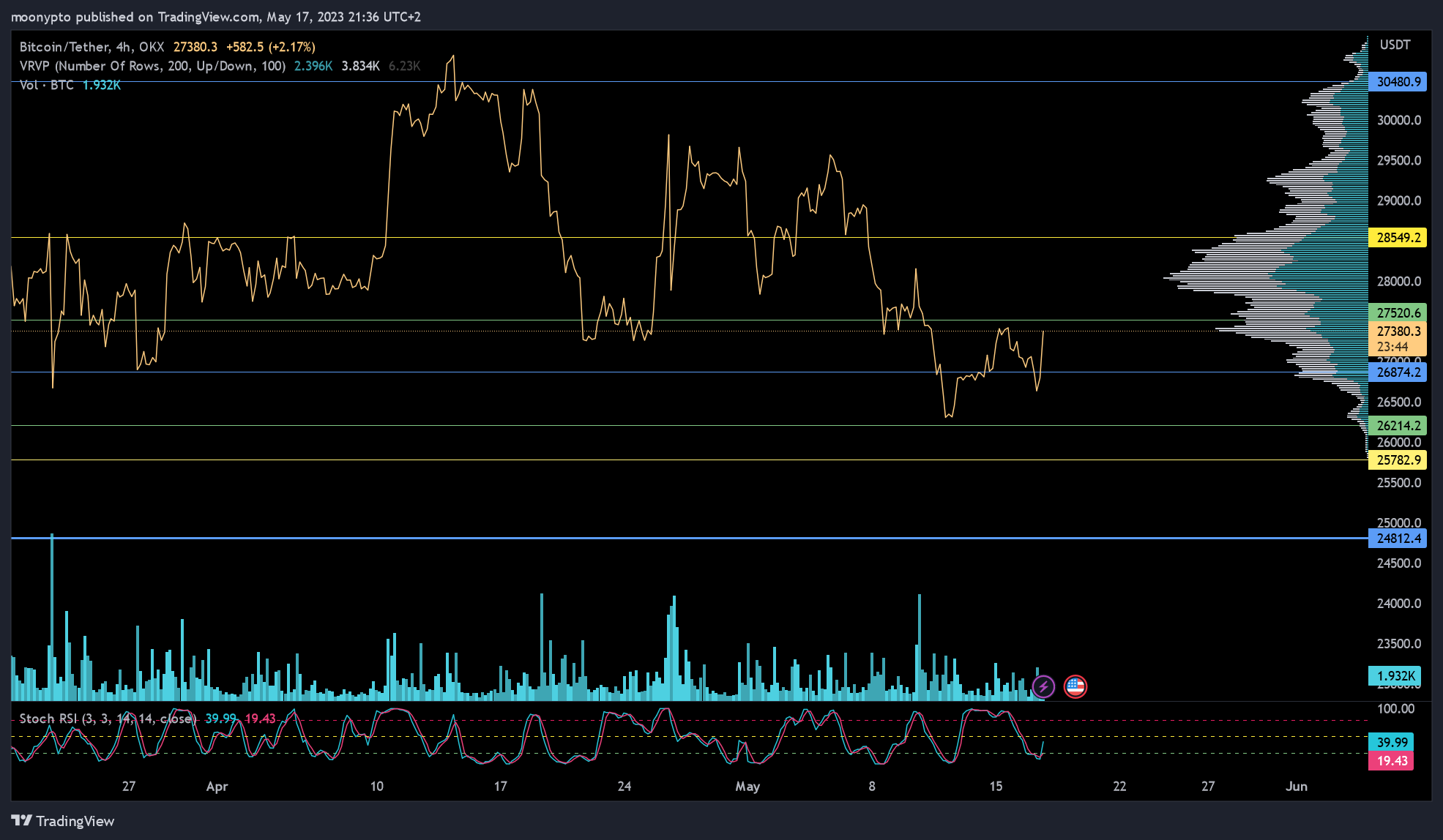
Task: Click the yellow 28549.2 horizontal line
Action: click(688, 238)
